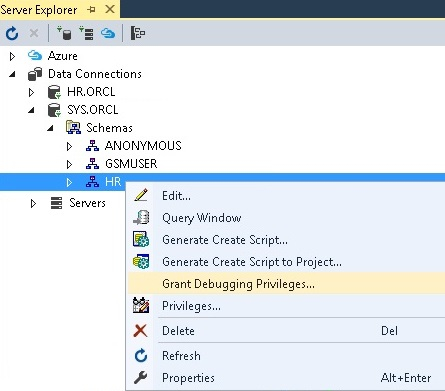This screenshot has height=391, width=445.
Task: Click the SYS.ORCL database icon
Action: 54,110
